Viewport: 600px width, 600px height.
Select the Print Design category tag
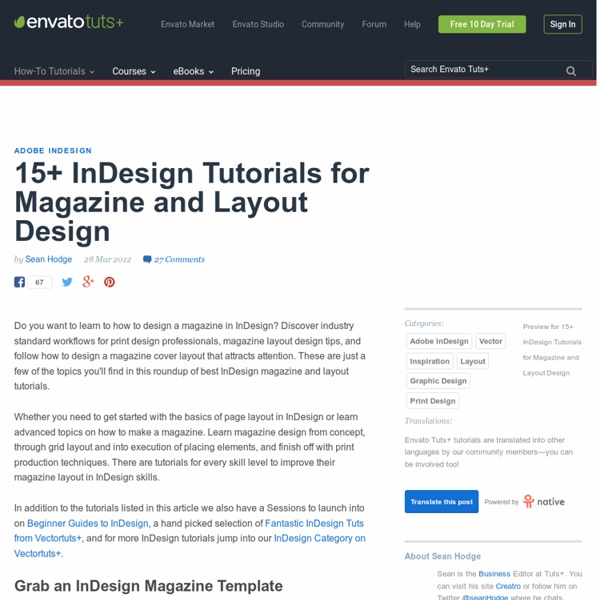coord(432,401)
